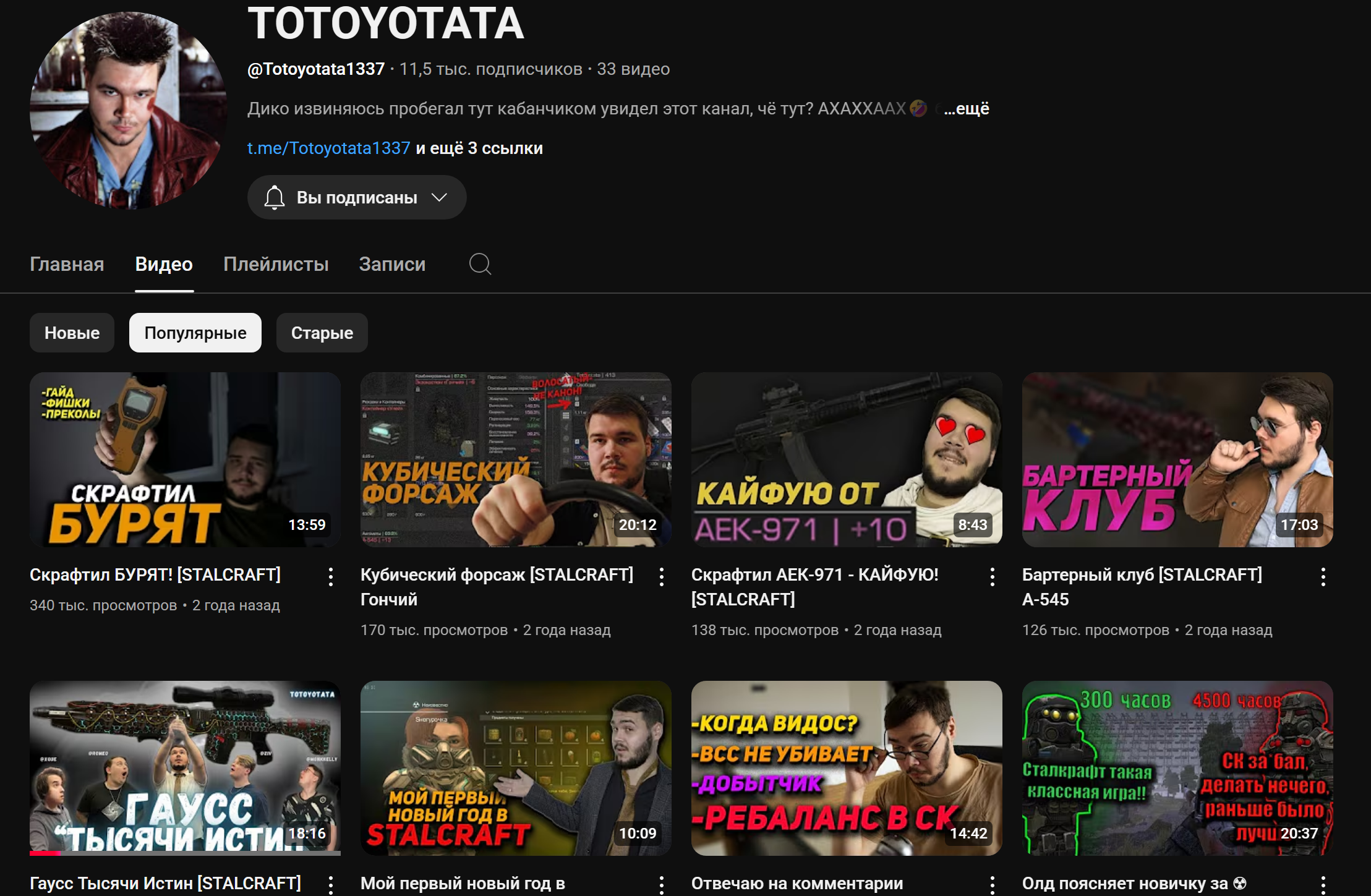Open the Плейлисты tab
The image size is (1371, 896).
click(x=276, y=264)
